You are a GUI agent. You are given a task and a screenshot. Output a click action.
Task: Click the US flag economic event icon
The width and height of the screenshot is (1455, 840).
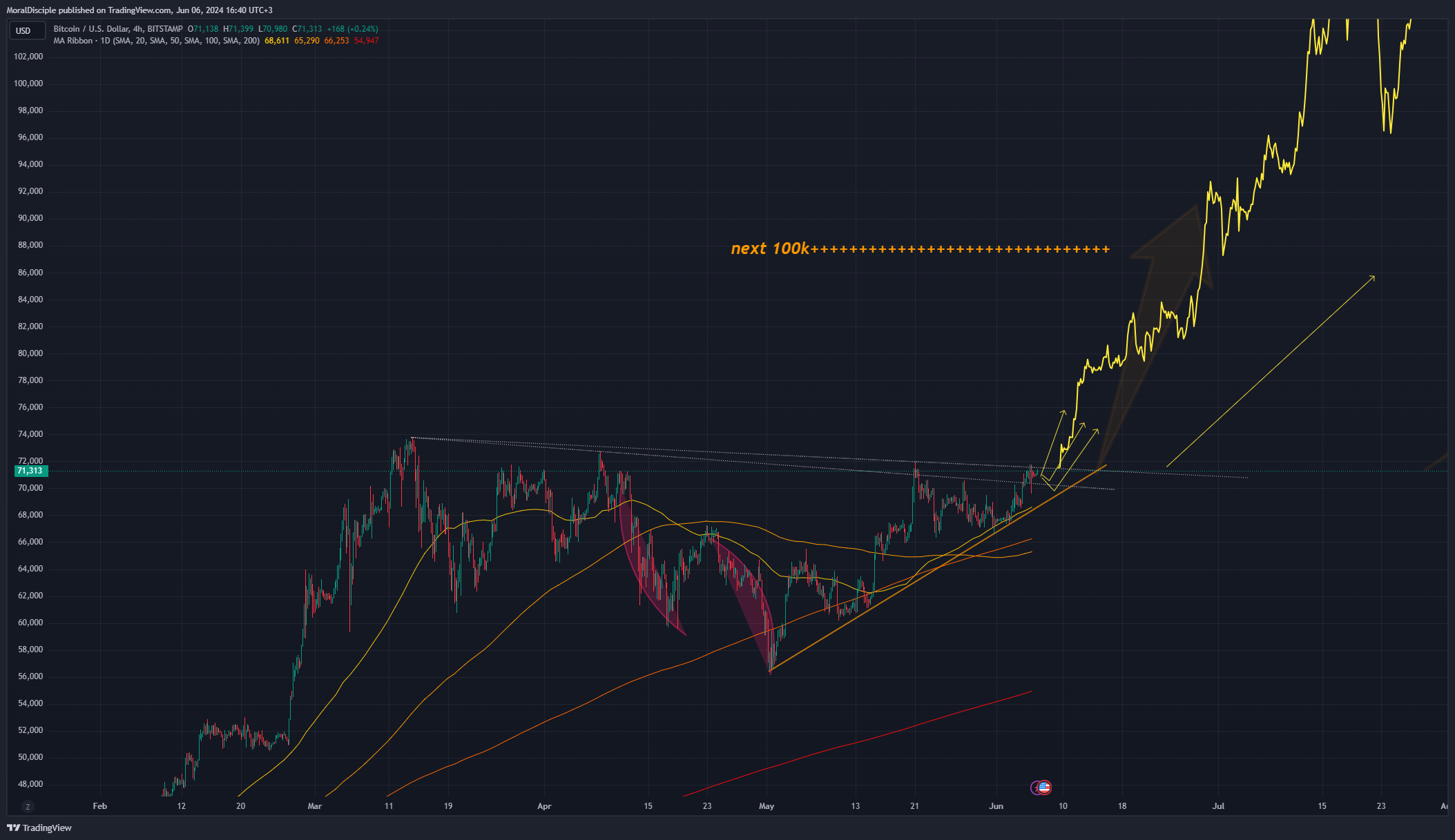(1044, 787)
